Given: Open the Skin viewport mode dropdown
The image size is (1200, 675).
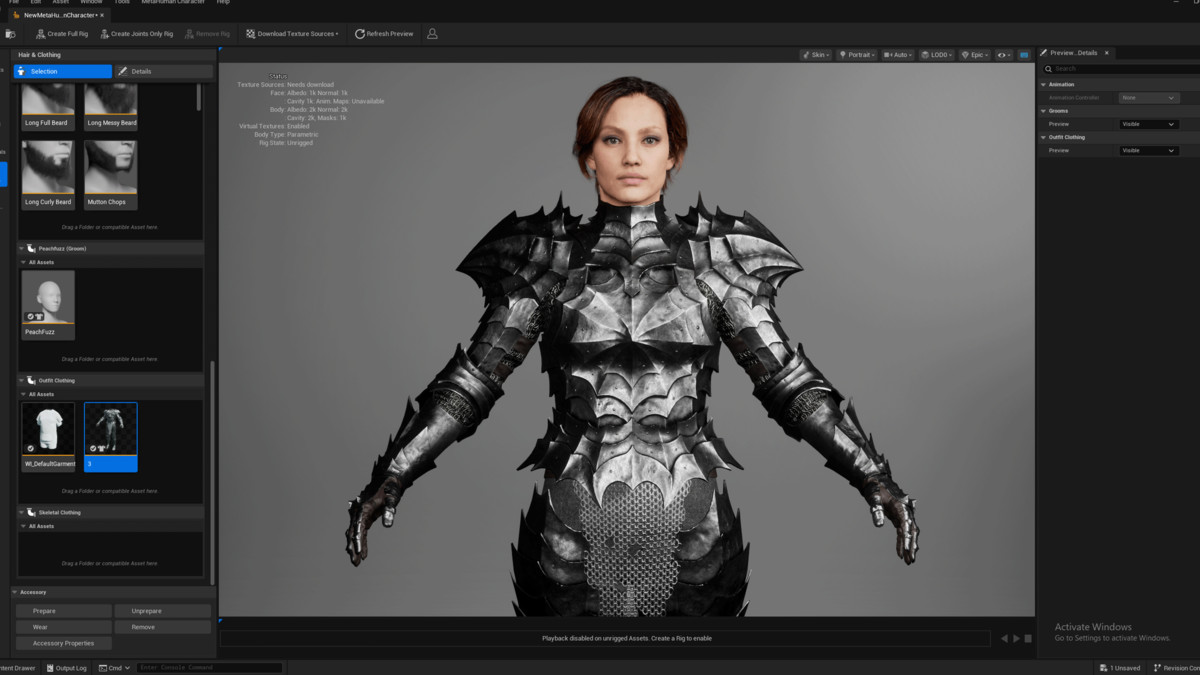Looking at the screenshot, I should (815, 55).
